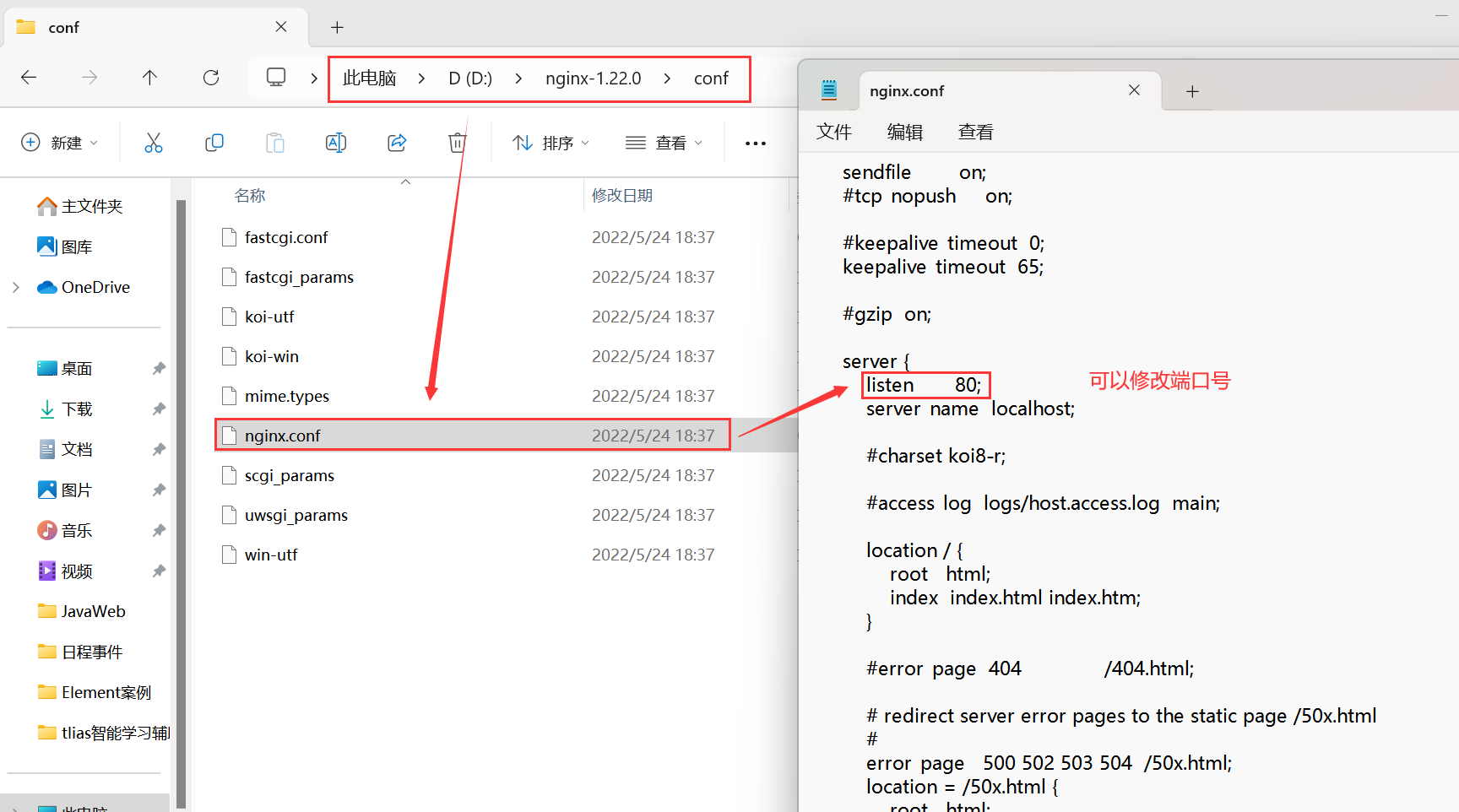Sort by 修改日期 column header
Viewport: 1459px width, 812px height.
622,196
